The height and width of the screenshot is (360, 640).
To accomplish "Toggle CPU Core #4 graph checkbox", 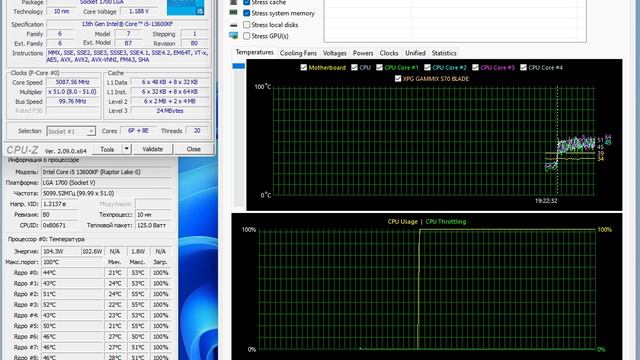I will click(524, 67).
